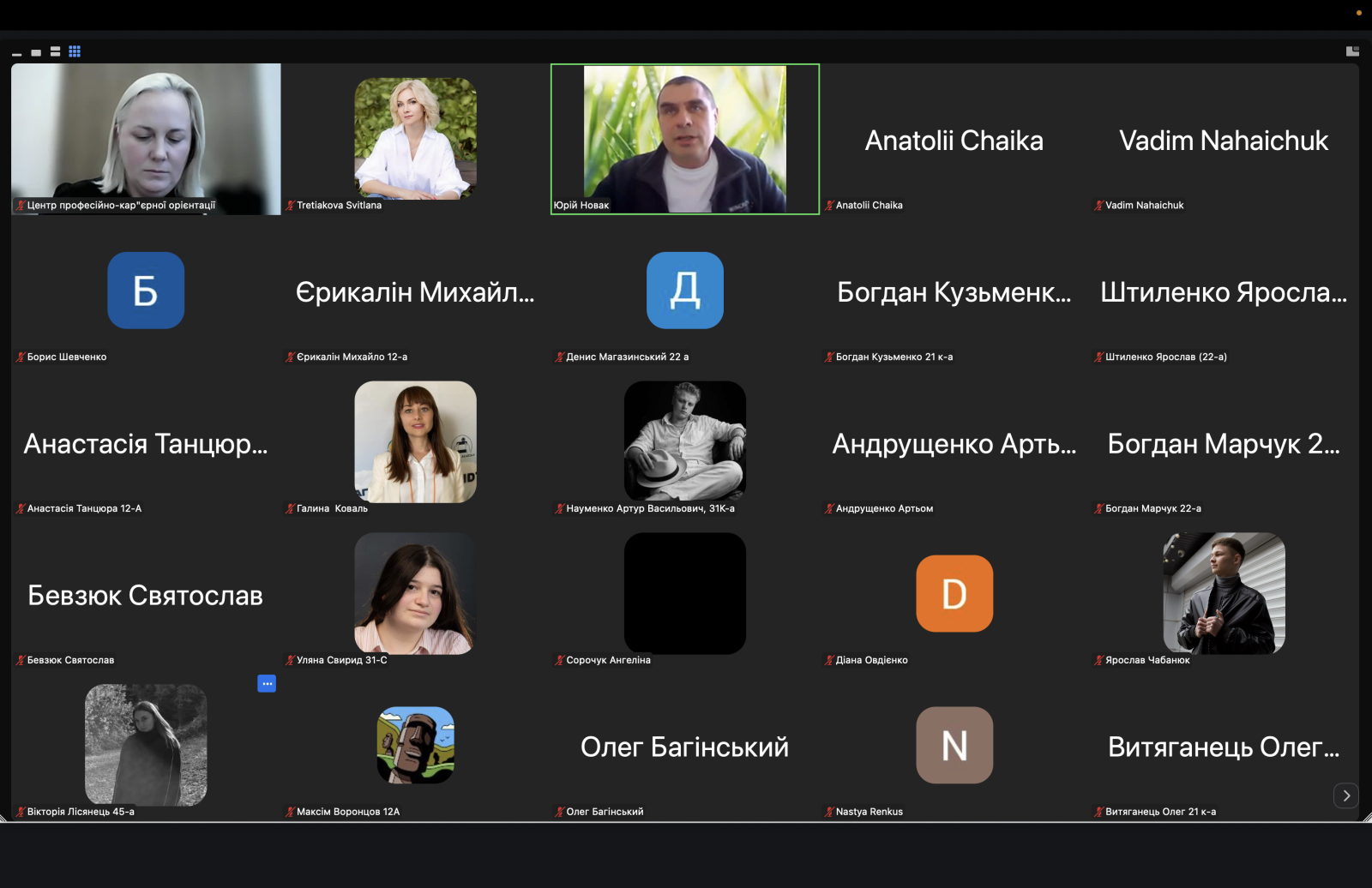The image size is (1372, 888).
Task: Select the active speaker Юрій Новак video
Action: point(684,139)
